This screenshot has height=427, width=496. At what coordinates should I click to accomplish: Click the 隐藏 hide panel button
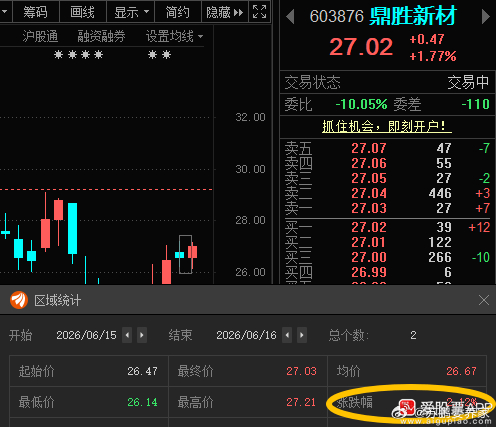pyautogui.click(x=225, y=12)
